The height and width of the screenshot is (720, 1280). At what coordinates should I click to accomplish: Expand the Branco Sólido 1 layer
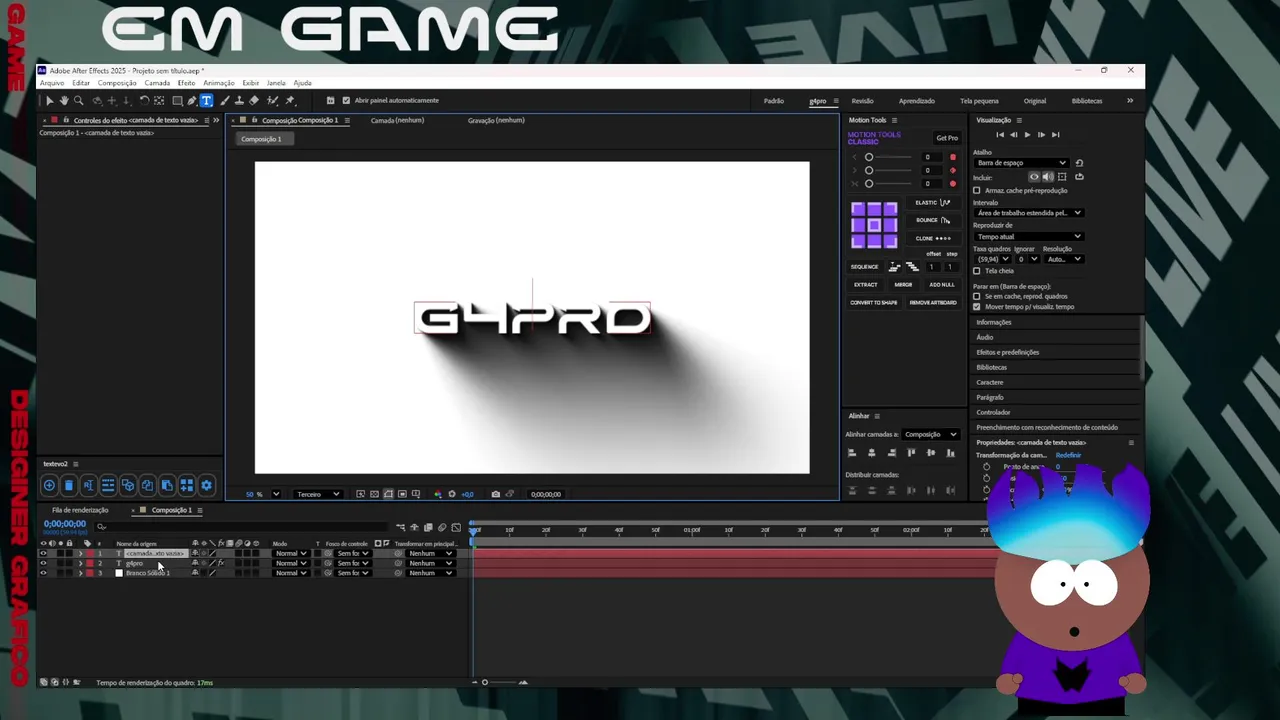pos(80,573)
